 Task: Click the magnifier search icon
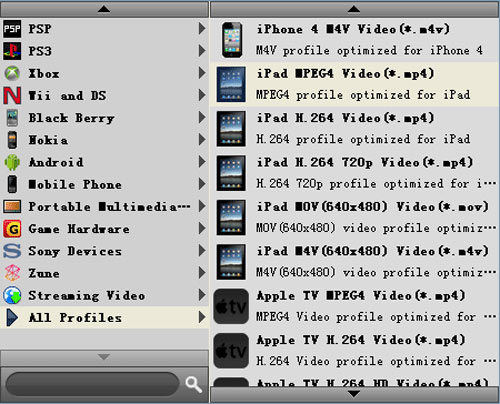coord(194,385)
